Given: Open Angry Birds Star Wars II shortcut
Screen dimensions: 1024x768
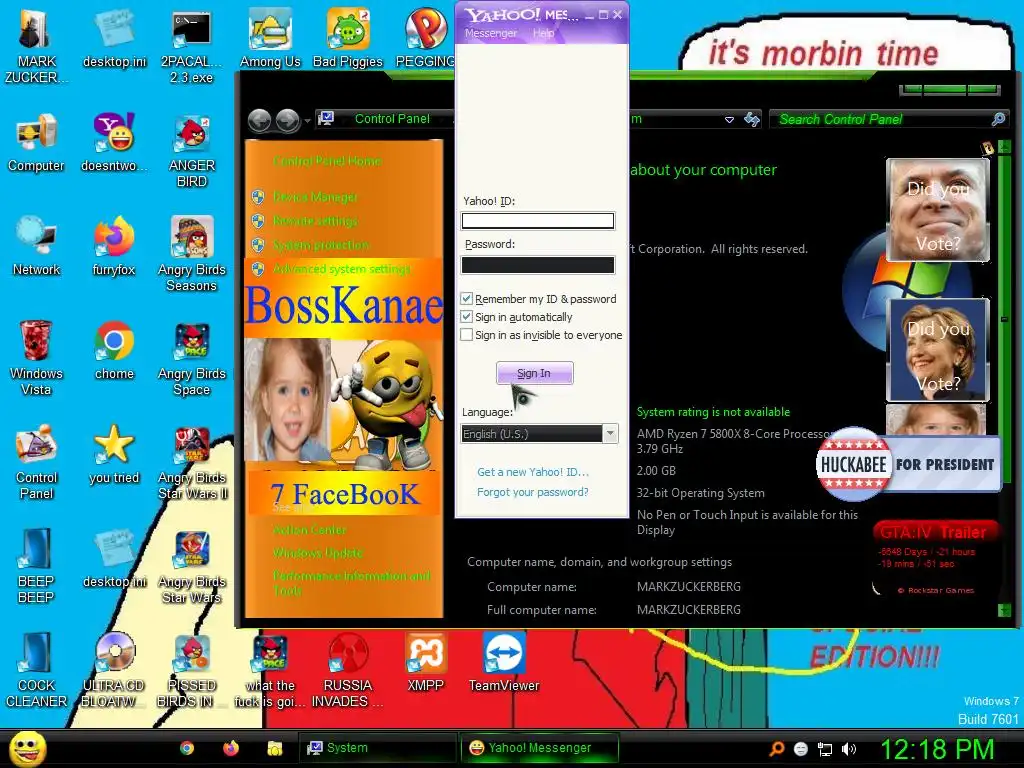Looking at the screenshot, I should [x=192, y=462].
